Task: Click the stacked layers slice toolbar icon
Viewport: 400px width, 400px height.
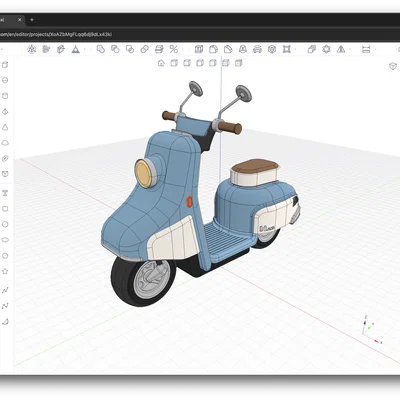Action: click(159, 49)
